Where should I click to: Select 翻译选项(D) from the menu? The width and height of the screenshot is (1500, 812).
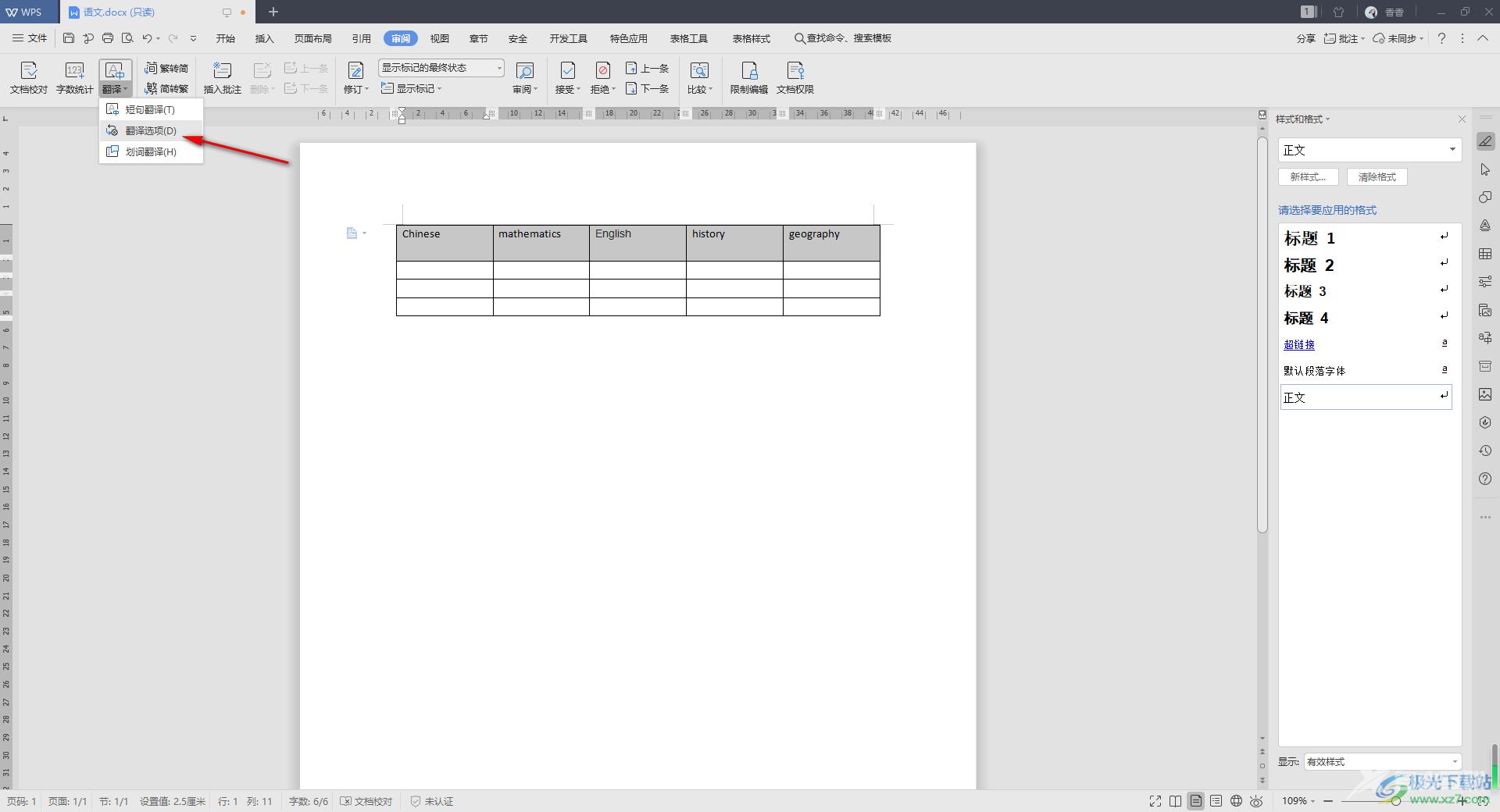click(151, 130)
